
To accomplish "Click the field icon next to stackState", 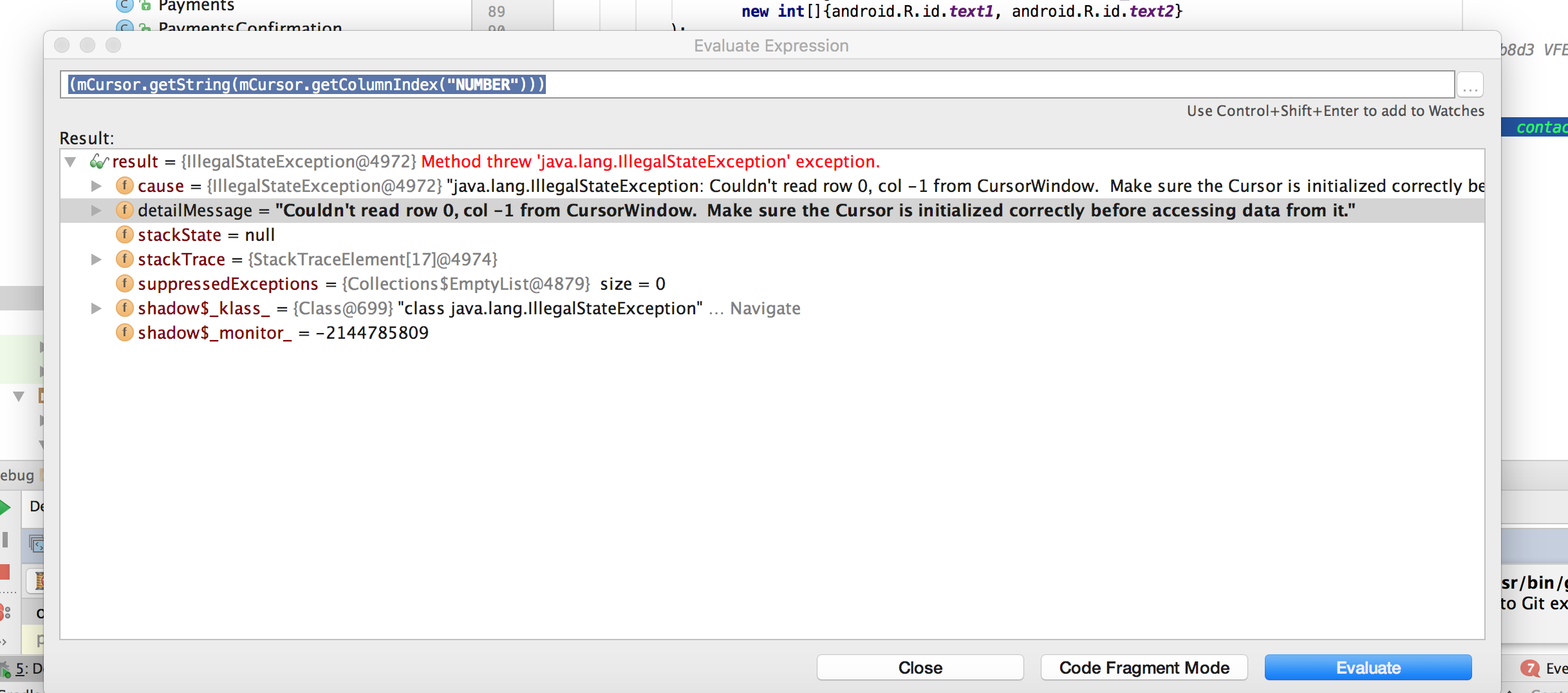I will (x=124, y=235).
